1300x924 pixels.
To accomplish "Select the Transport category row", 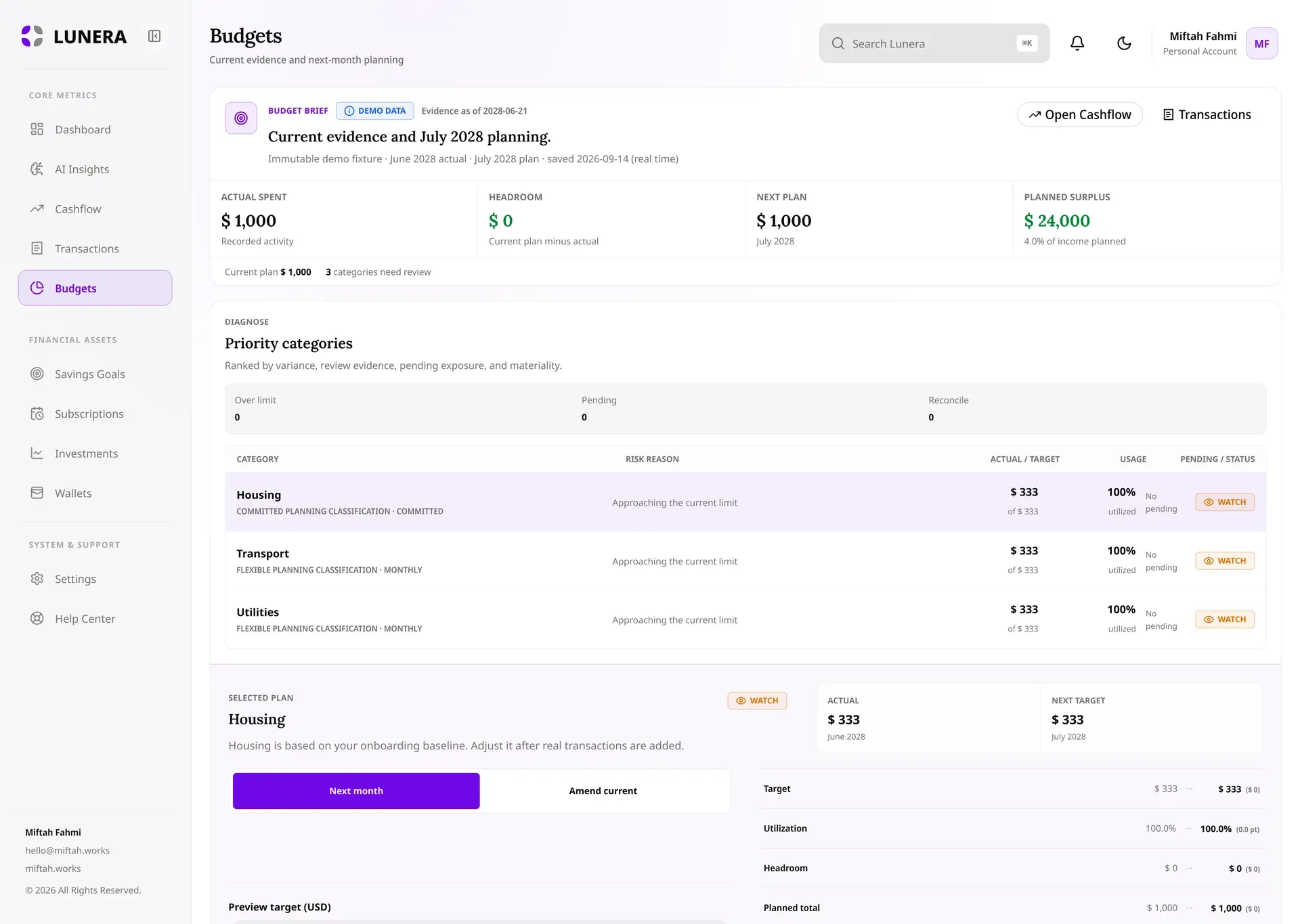I will (x=745, y=560).
